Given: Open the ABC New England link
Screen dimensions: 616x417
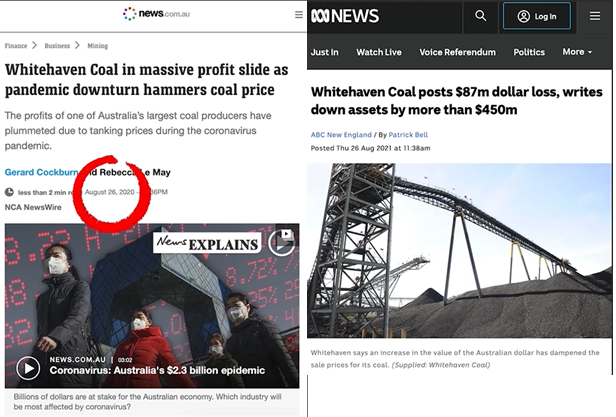Looking at the screenshot, I should click(341, 135).
